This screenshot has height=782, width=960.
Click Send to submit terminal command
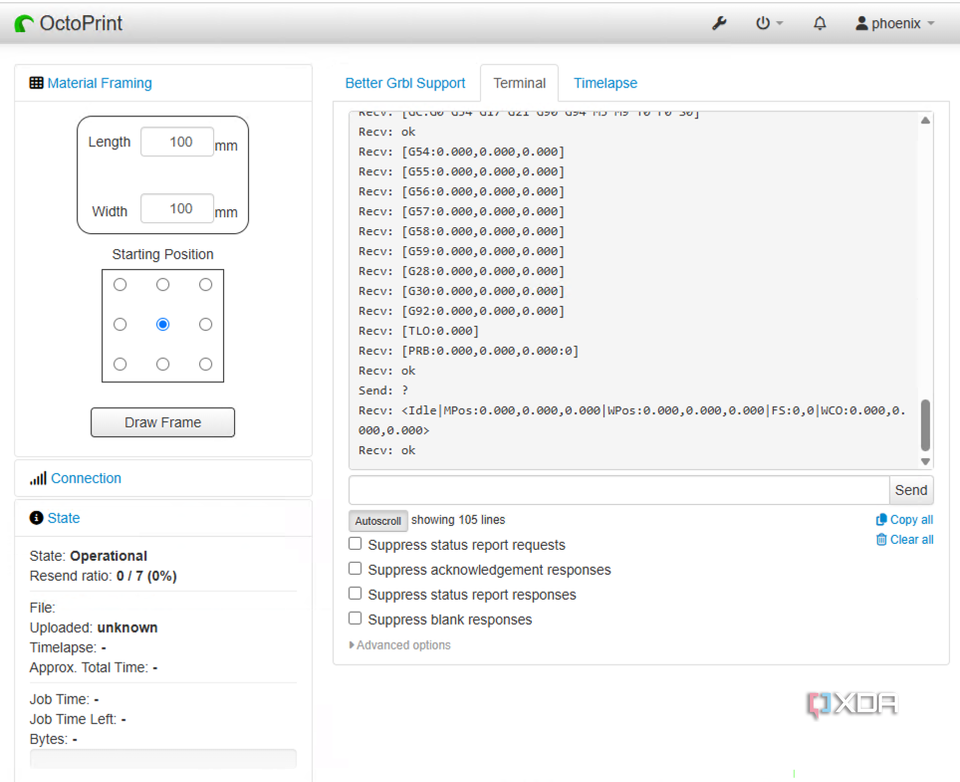pos(911,490)
